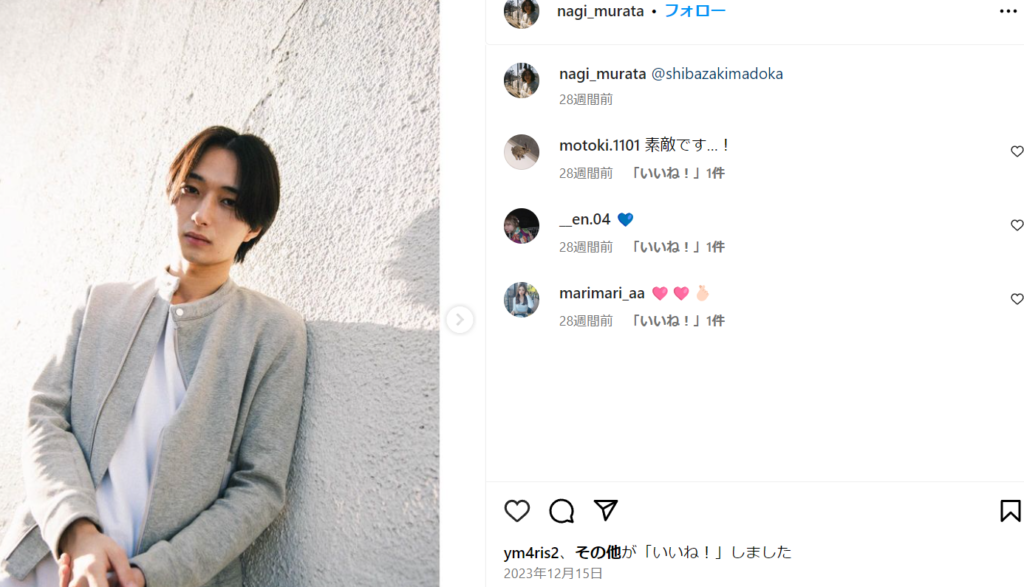Open the three-dot more options menu
1024x587 pixels.
1008,11
